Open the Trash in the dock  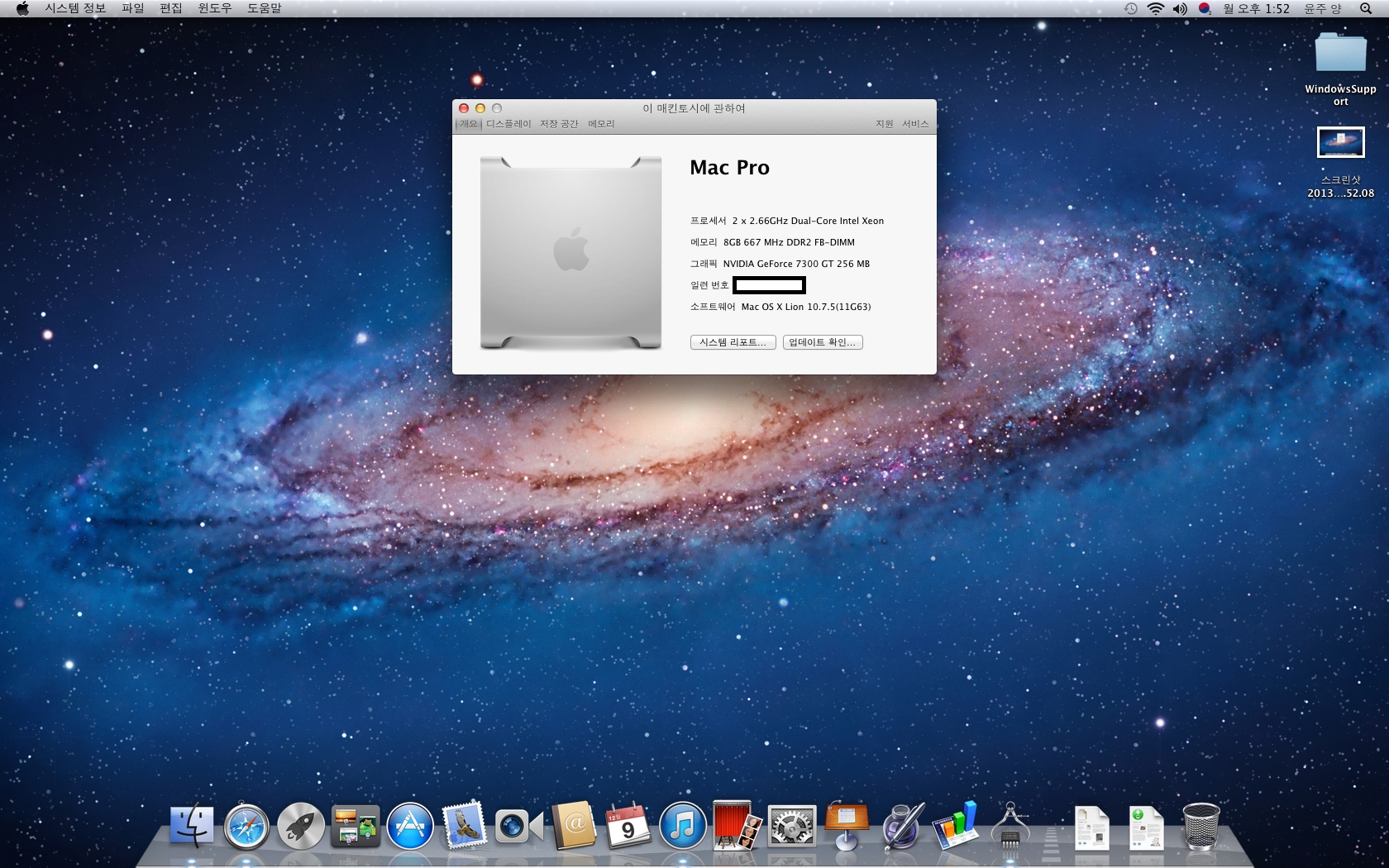(1200, 827)
